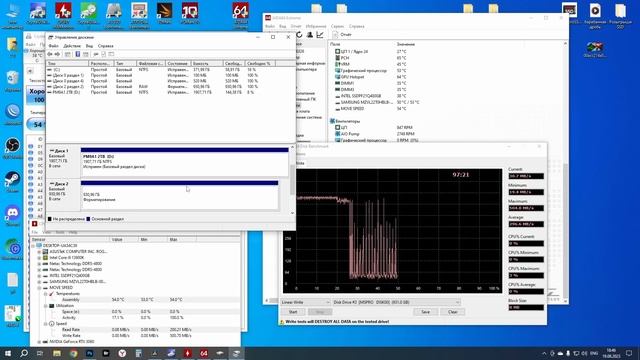Open Отчёт report button in AIDA64
This screenshot has width=640, height=360.
(x=342, y=35)
